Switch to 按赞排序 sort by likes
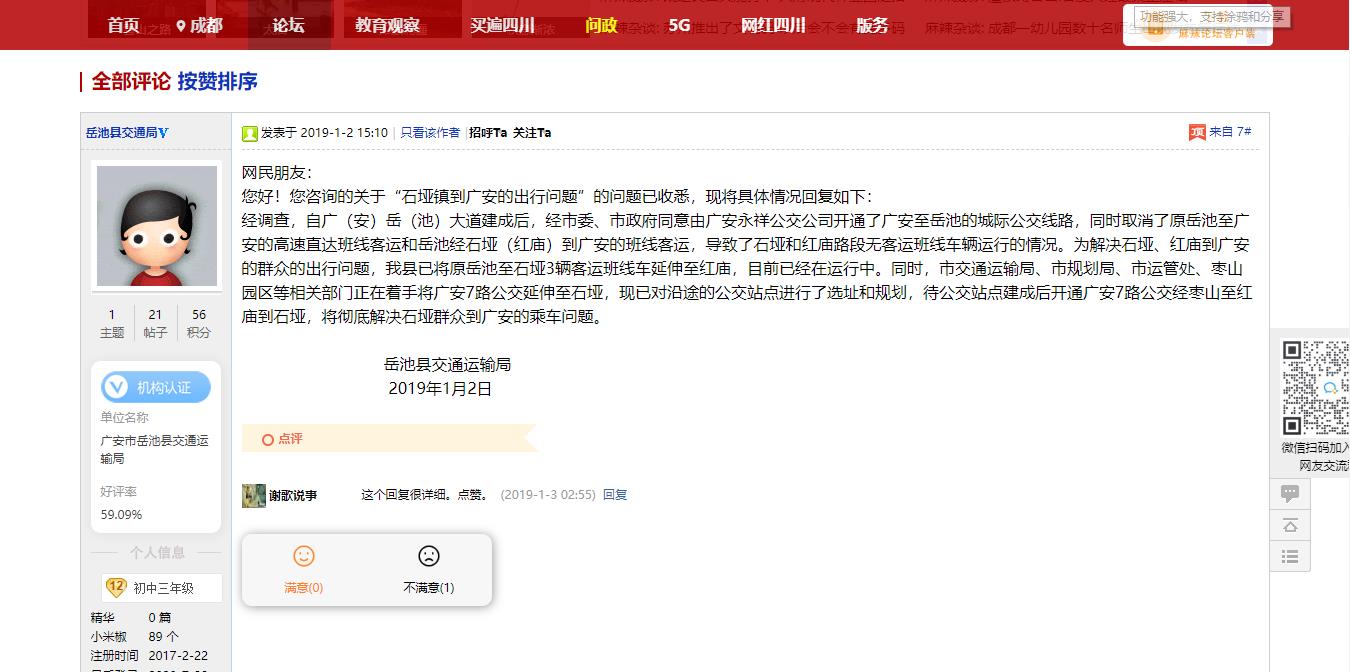The height and width of the screenshot is (672, 1350). 217,82
